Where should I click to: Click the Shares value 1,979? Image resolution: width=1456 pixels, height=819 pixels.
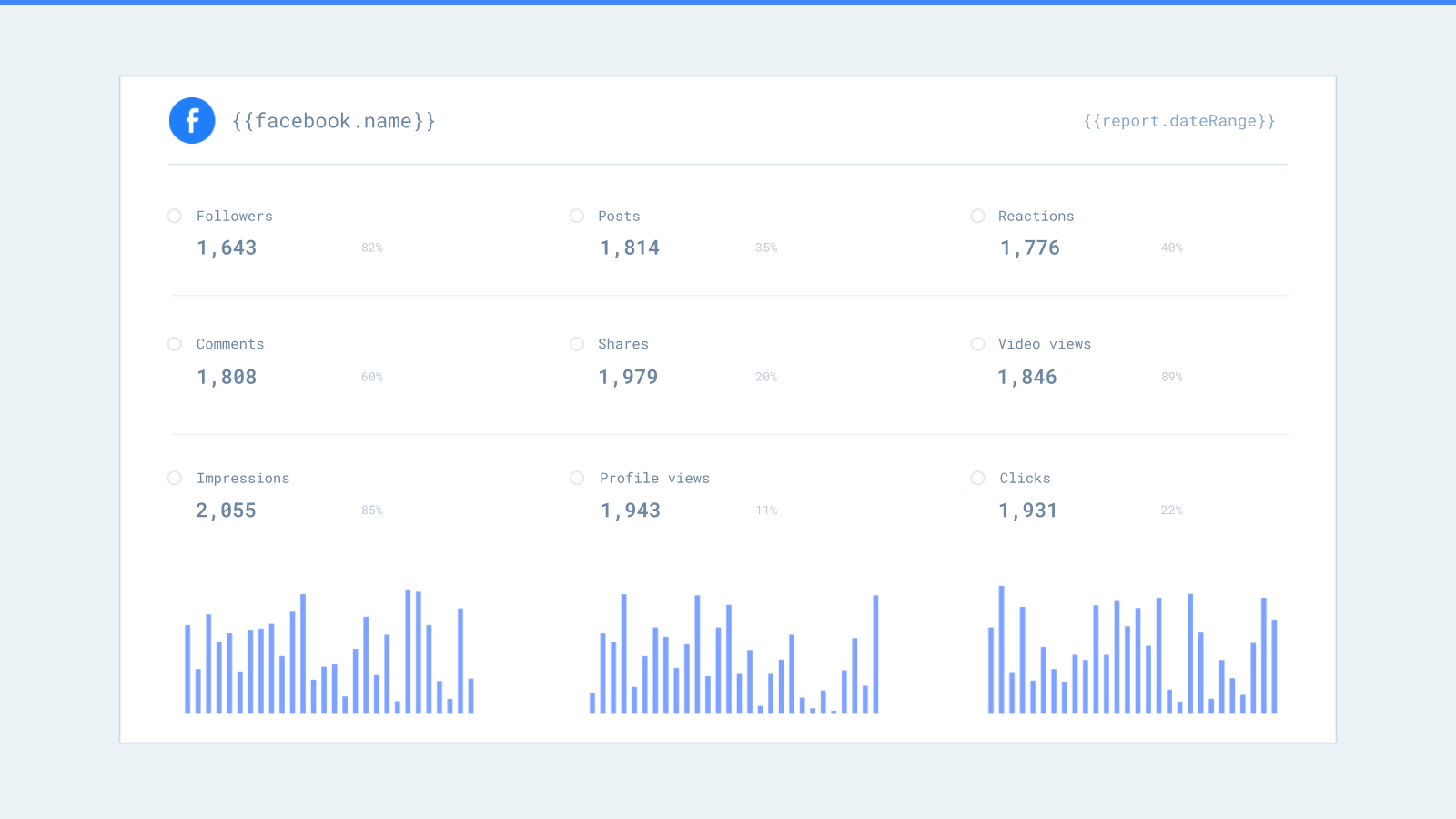click(x=628, y=377)
